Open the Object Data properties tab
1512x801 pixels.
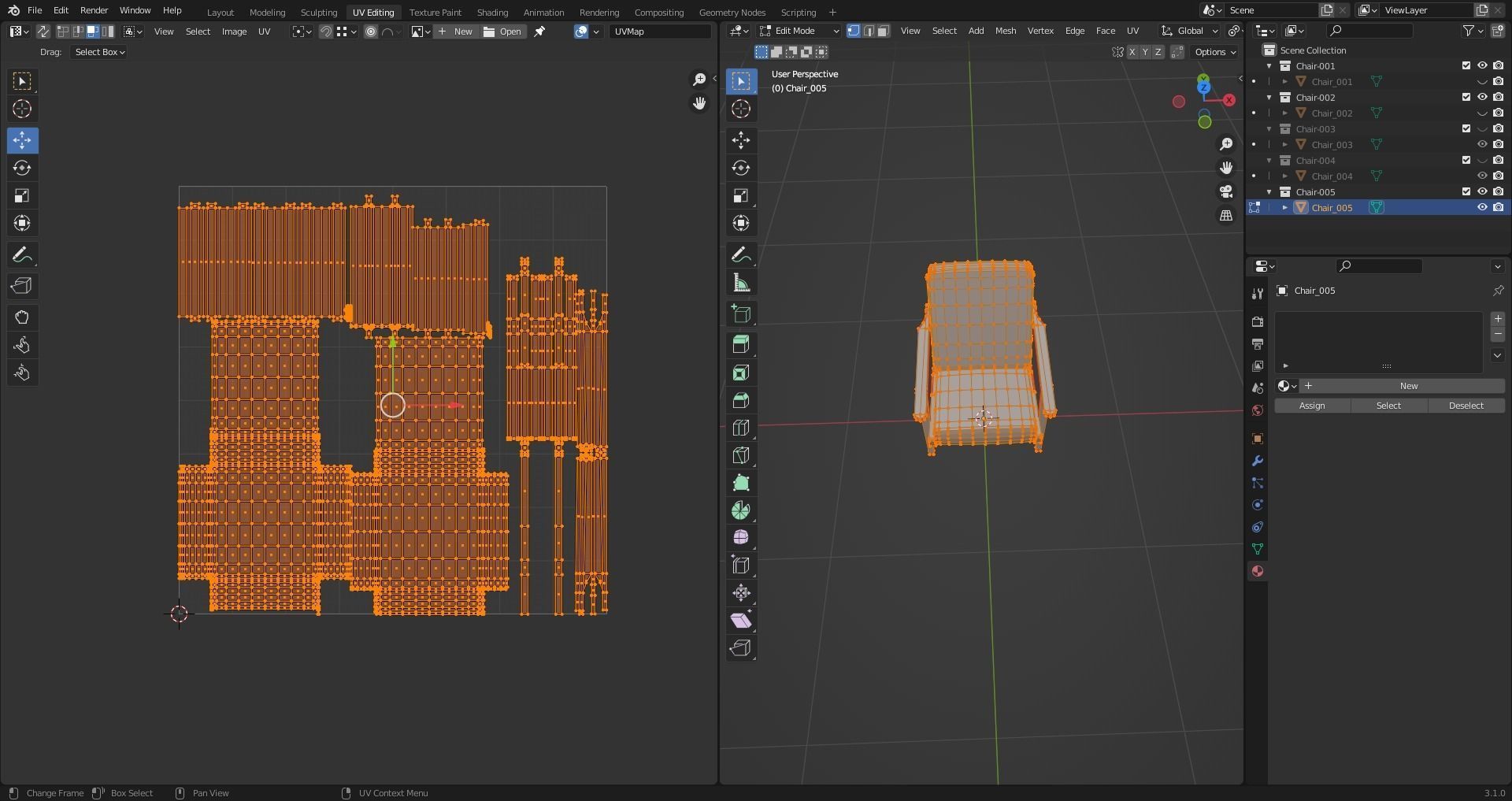click(1258, 549)
